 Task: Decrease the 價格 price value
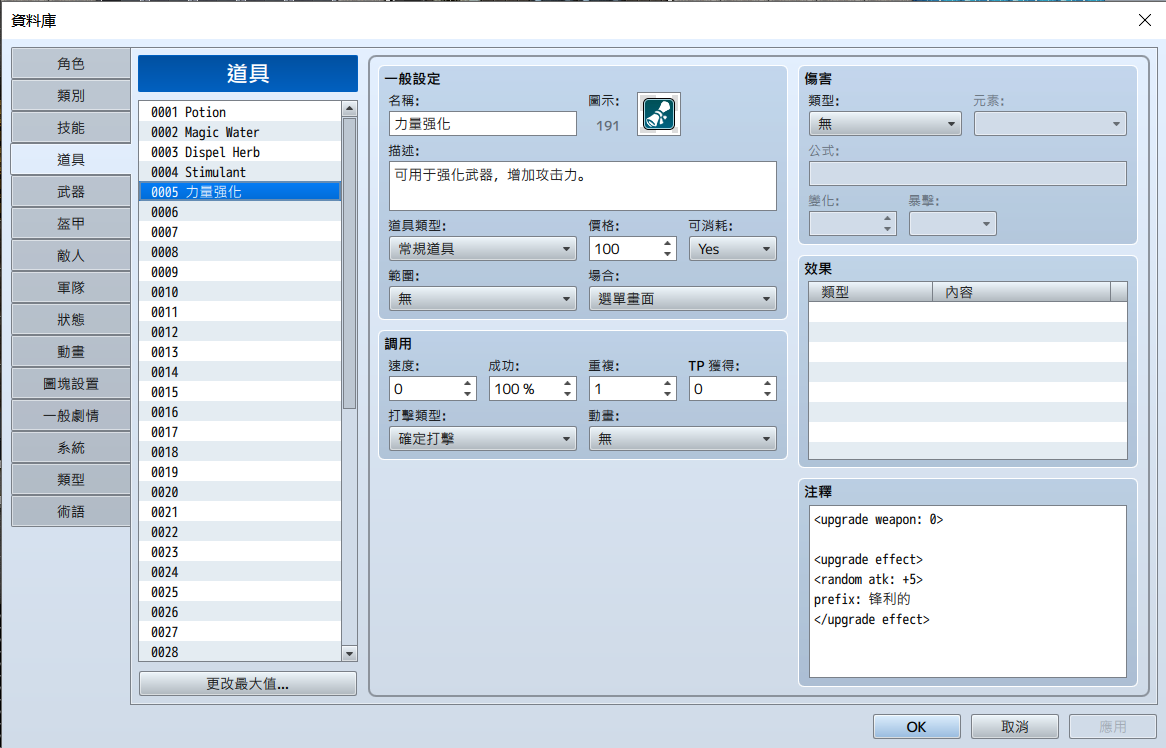pos(667,254)
